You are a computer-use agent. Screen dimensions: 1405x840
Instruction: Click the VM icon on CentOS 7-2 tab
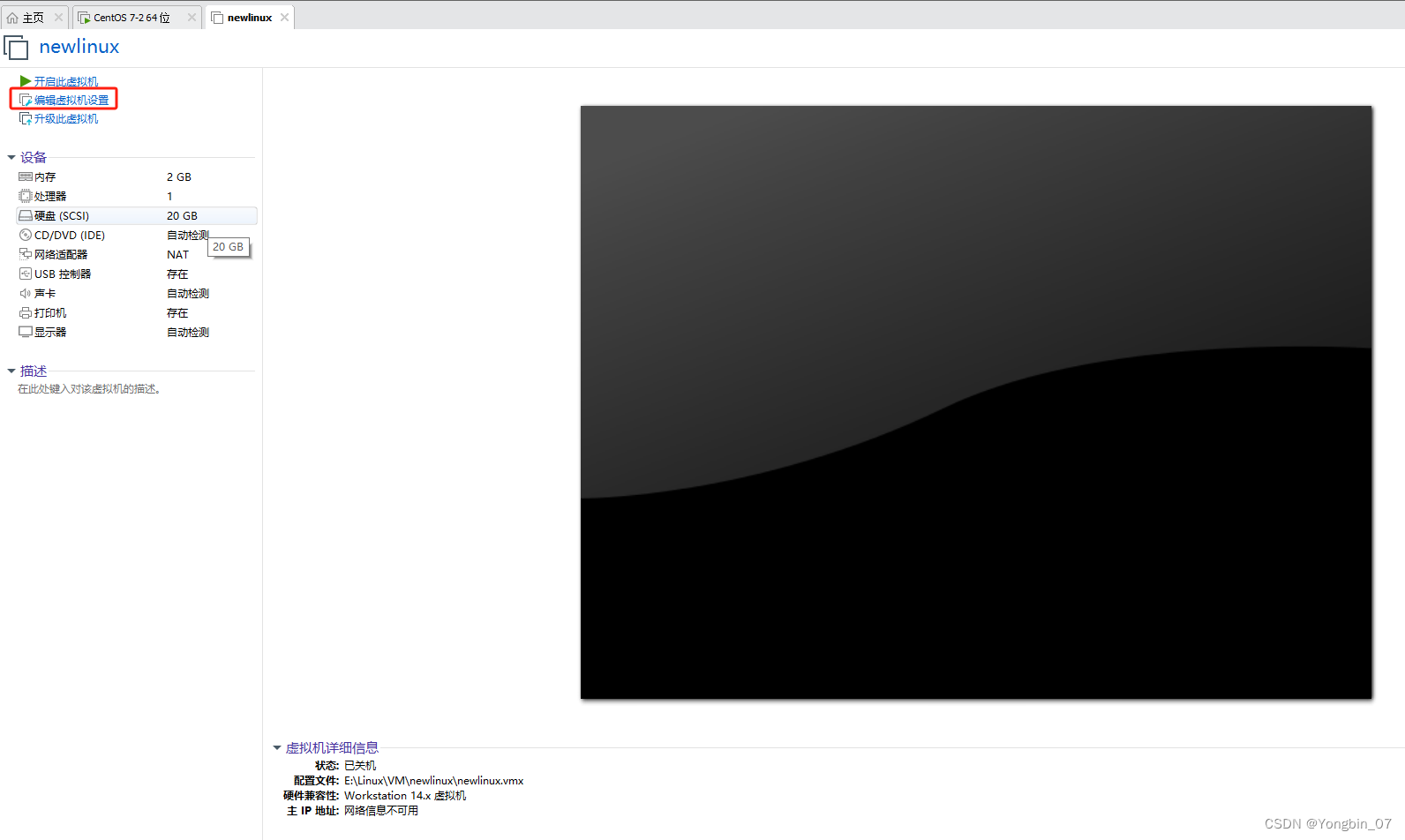[84, 18]
